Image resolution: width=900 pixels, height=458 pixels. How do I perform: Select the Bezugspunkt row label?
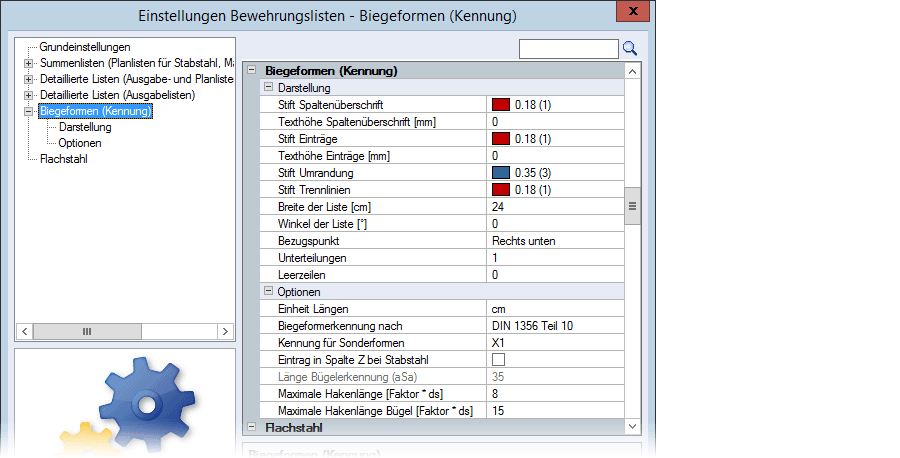pyautogui.click(x=308, y=240)
